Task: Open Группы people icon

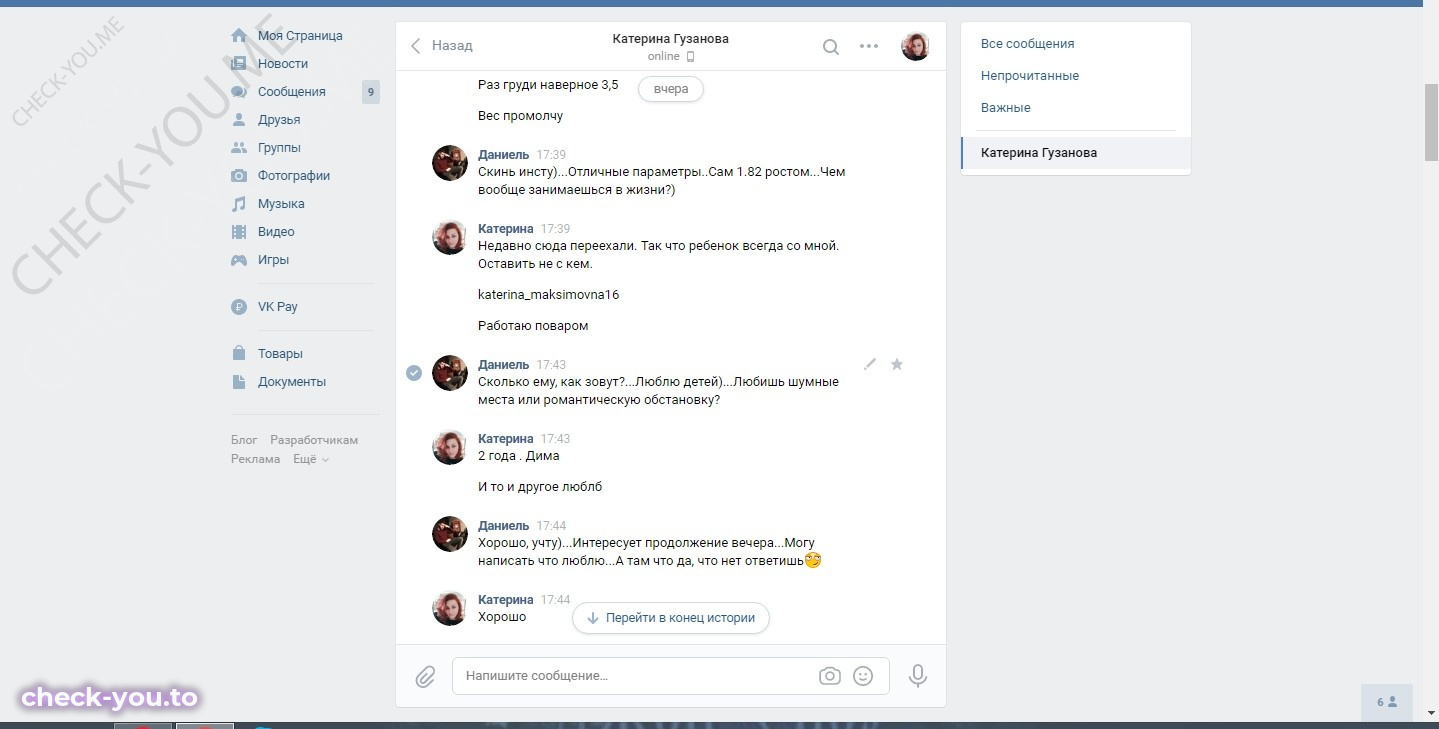Action: coord(239,148)
